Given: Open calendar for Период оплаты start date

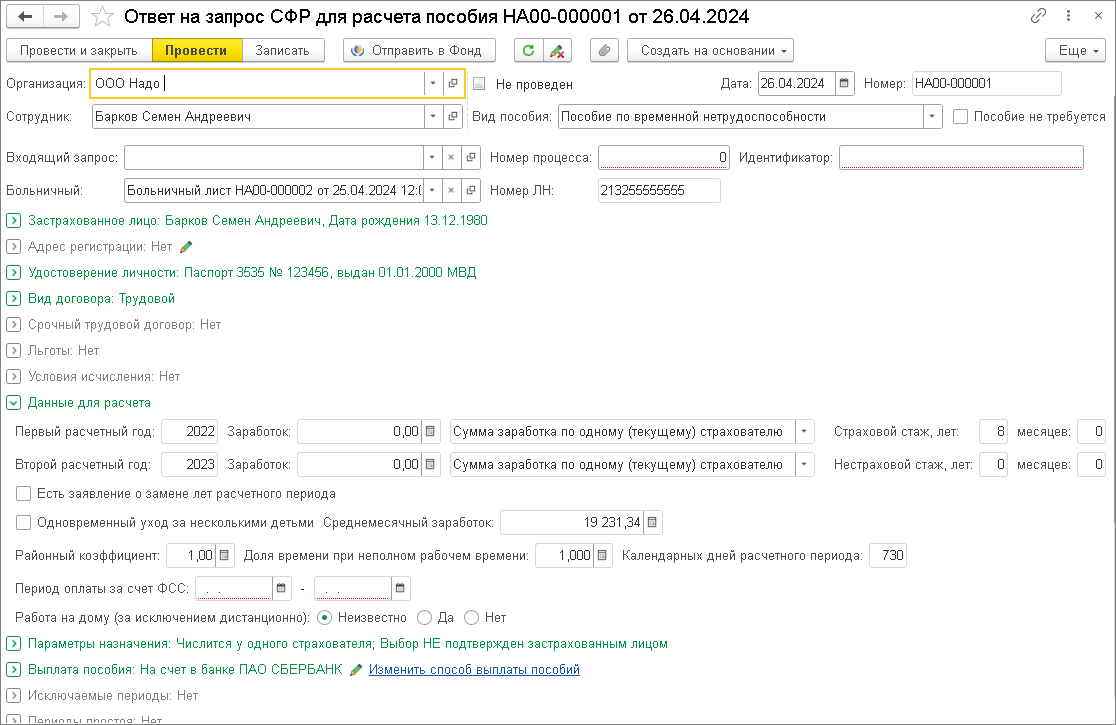Looking at the screenshot, I should click(281, 588).
